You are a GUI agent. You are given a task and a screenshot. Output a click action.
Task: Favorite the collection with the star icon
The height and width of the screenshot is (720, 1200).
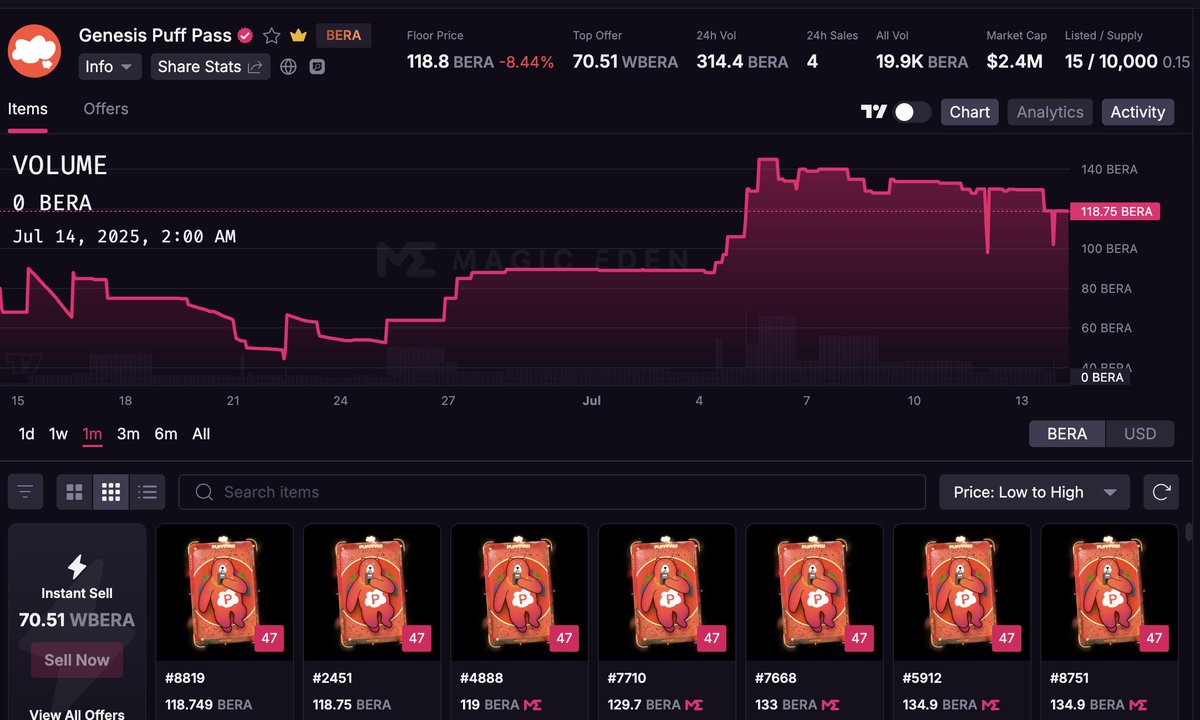pyautogui.click(x=272, y=36)
